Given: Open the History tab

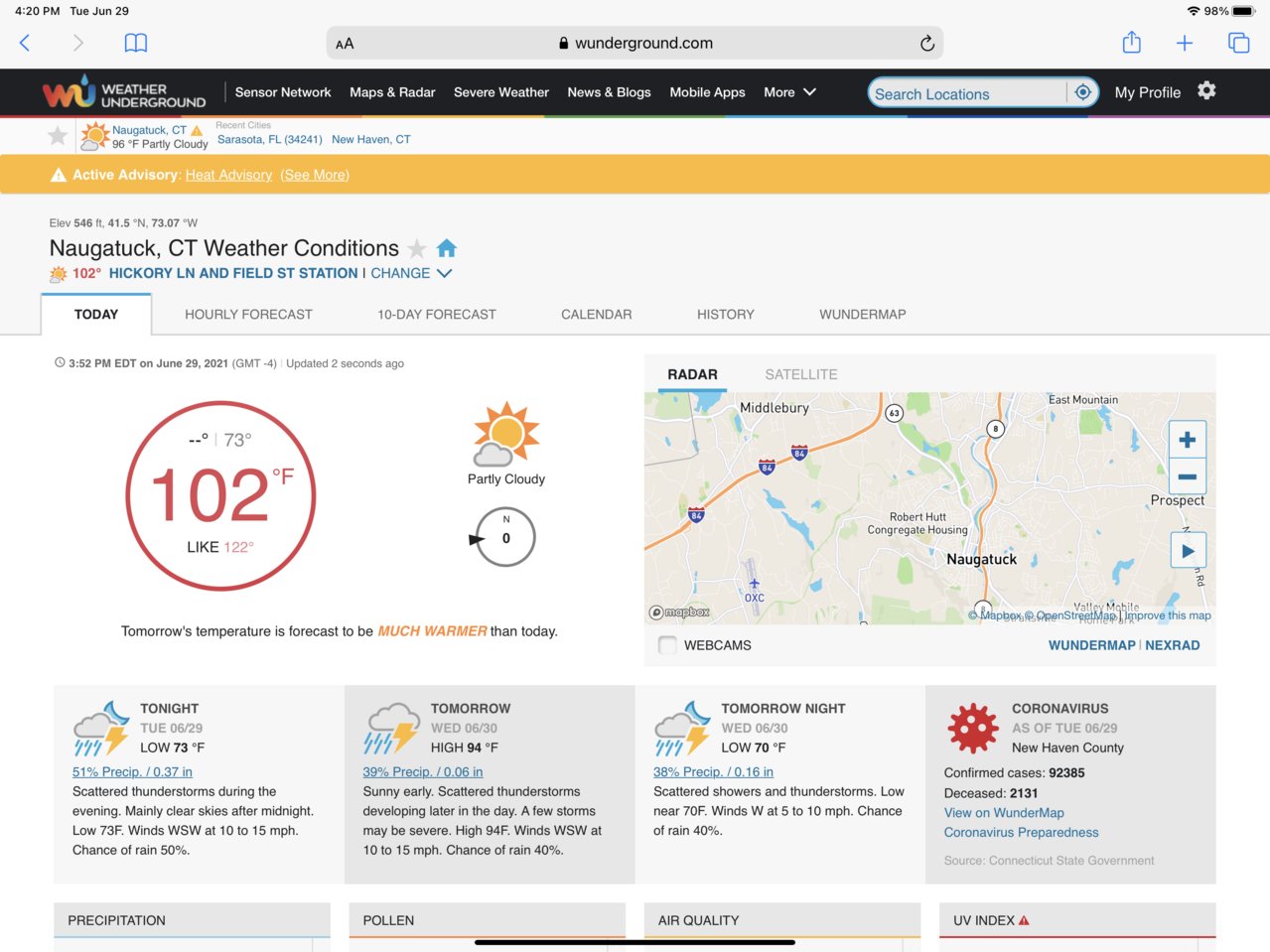Looking at the screenshot, I should coord(726,315).
